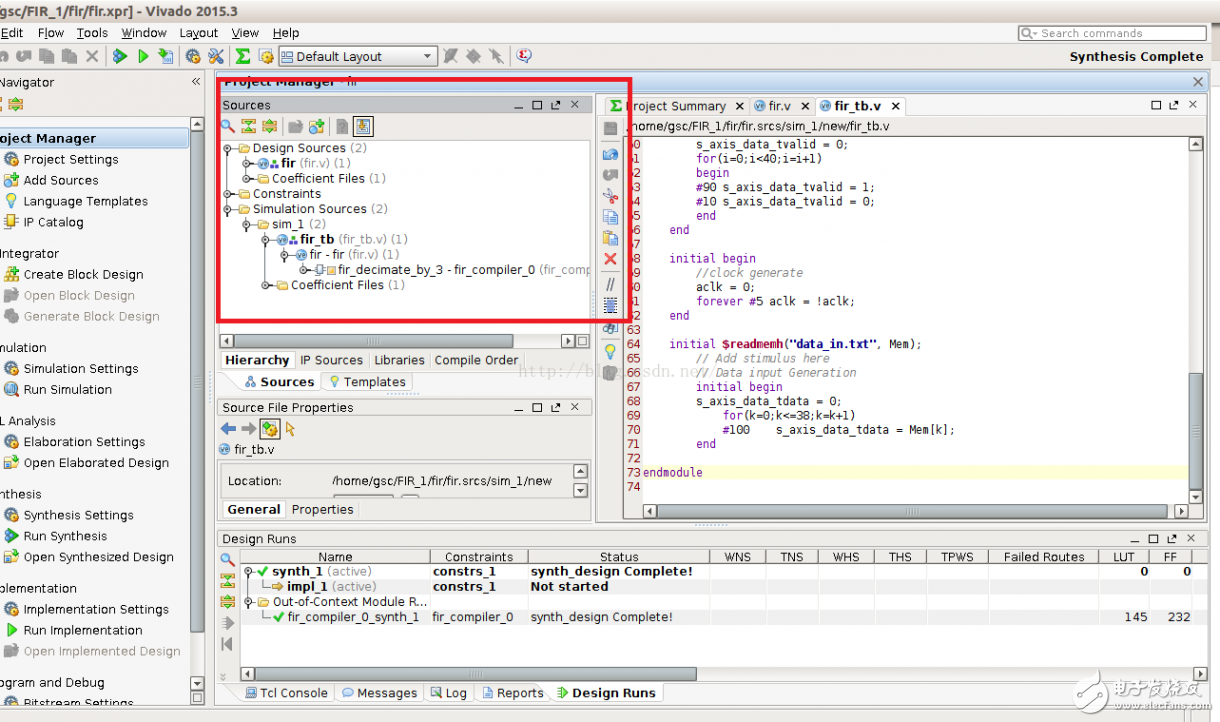Open the Default Layout dropdown
The width and height of the screenshot is (1220, 722).
(x=358, y=57)
